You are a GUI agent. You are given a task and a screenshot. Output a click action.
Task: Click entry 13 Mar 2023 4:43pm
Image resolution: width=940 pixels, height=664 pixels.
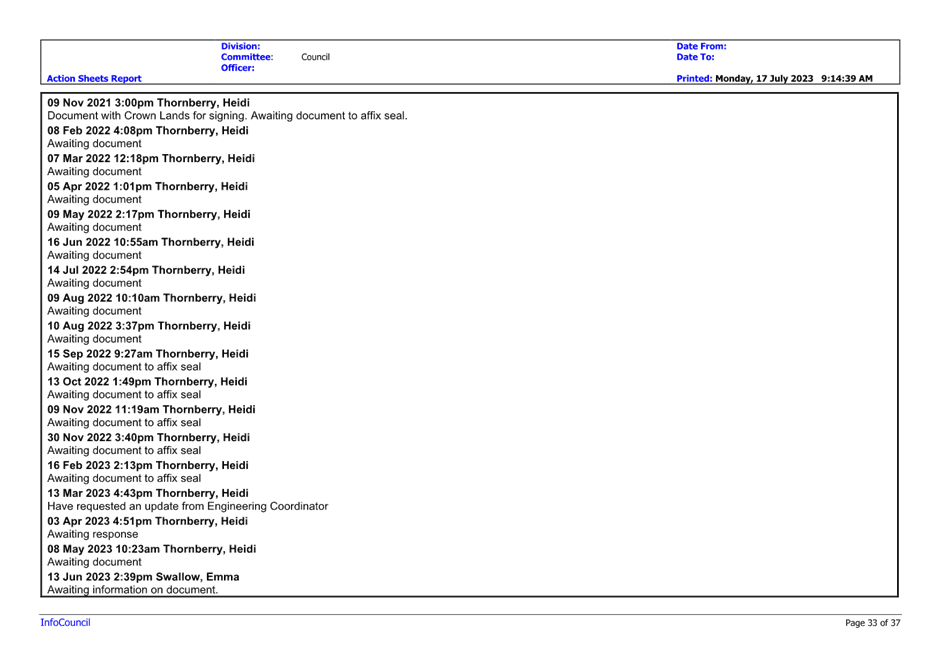click(x=148, y=493)
